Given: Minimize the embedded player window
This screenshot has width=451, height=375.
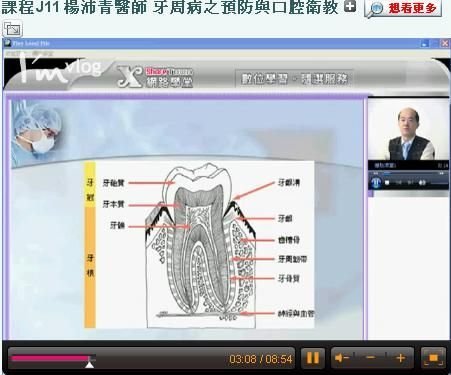Looking at the screenshot, I should [x=425, y=43].
